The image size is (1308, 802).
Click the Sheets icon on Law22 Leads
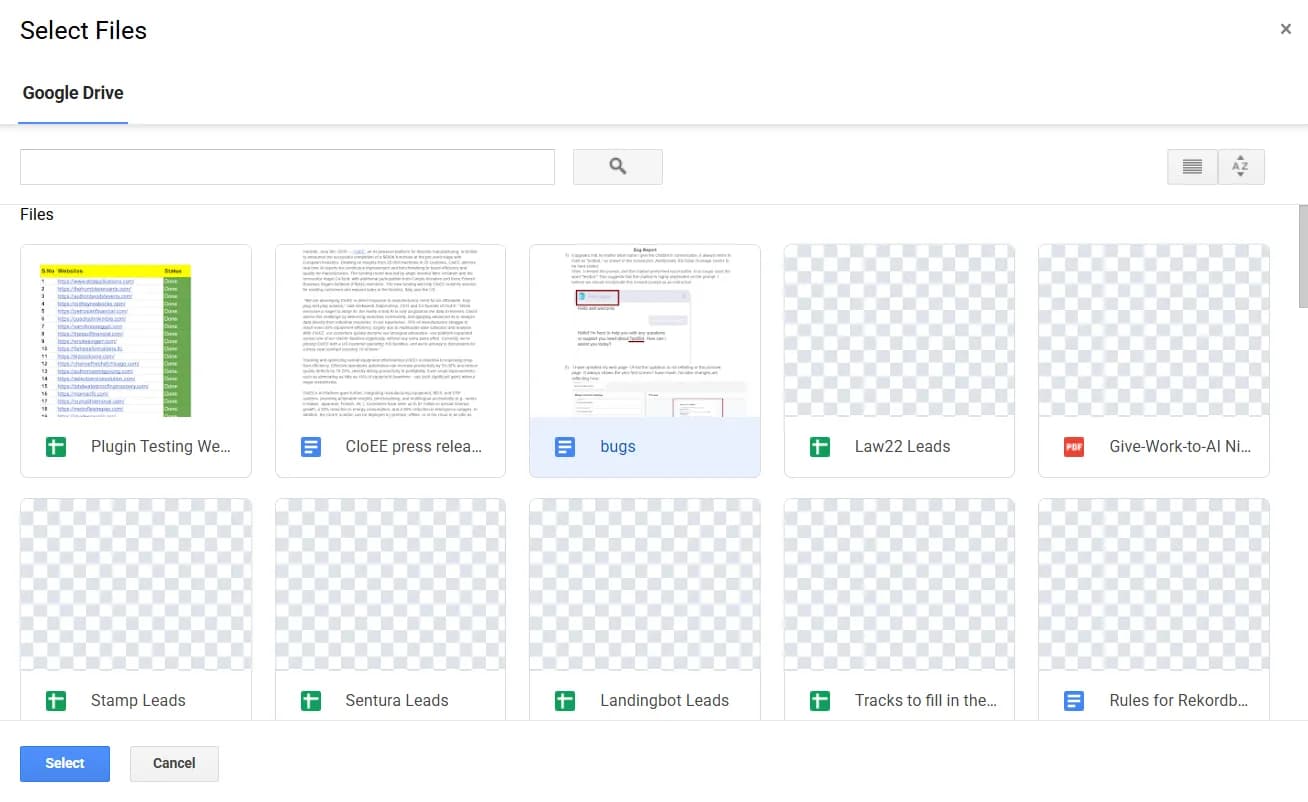coord(819,448)
